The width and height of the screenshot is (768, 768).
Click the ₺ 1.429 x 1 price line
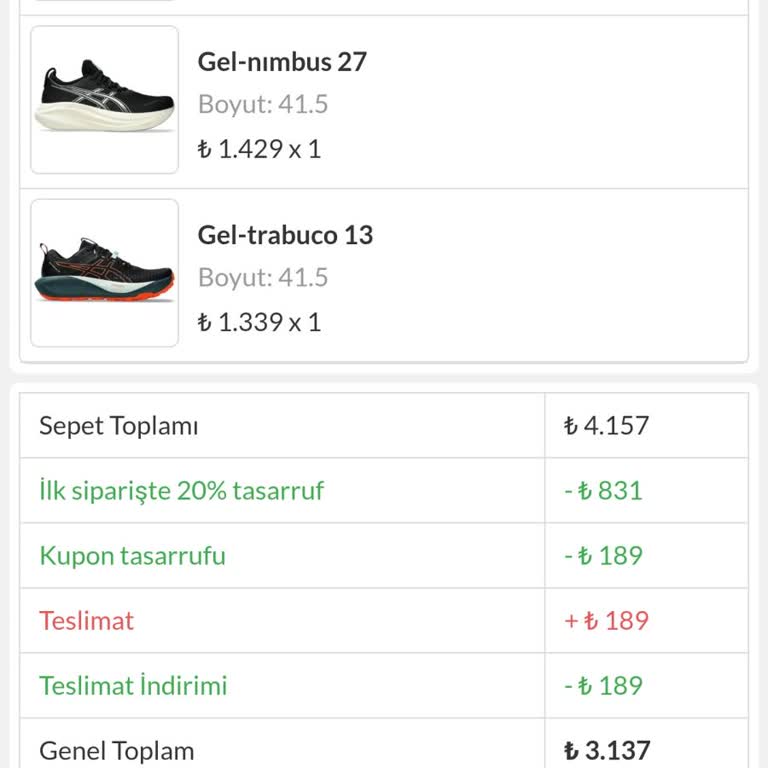click(x=259, y=149)
